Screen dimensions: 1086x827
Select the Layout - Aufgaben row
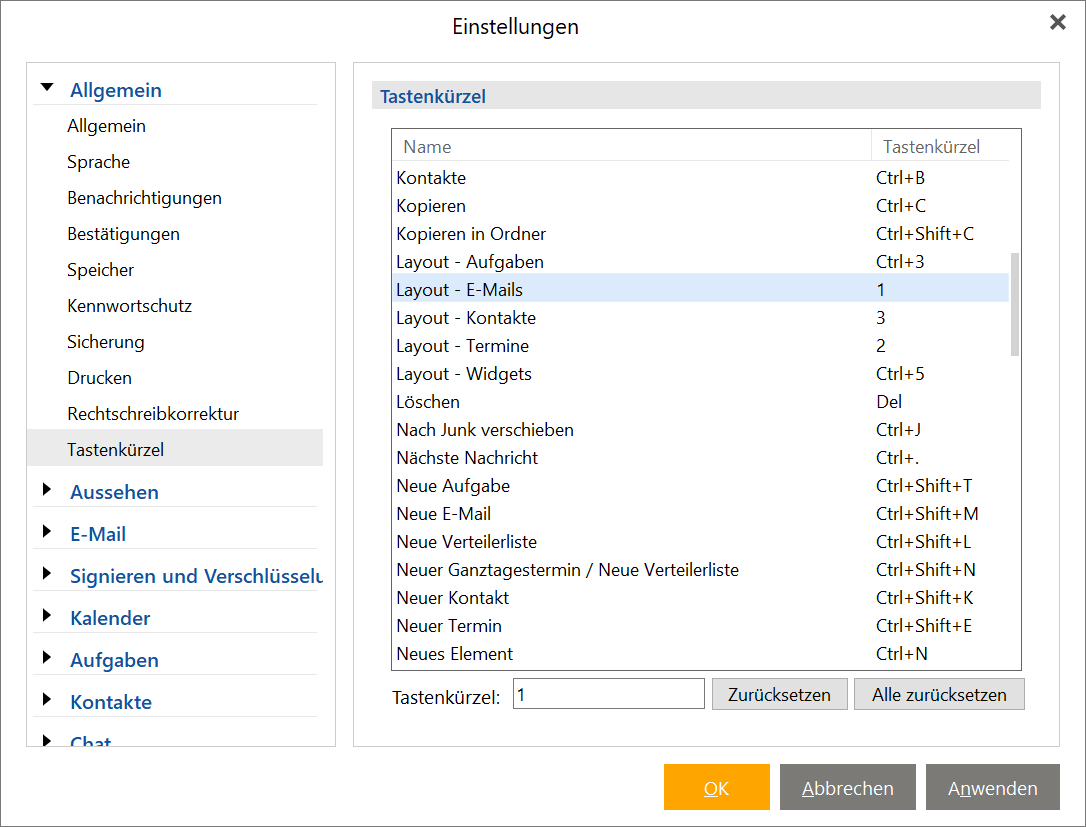(x=701, y=262)
